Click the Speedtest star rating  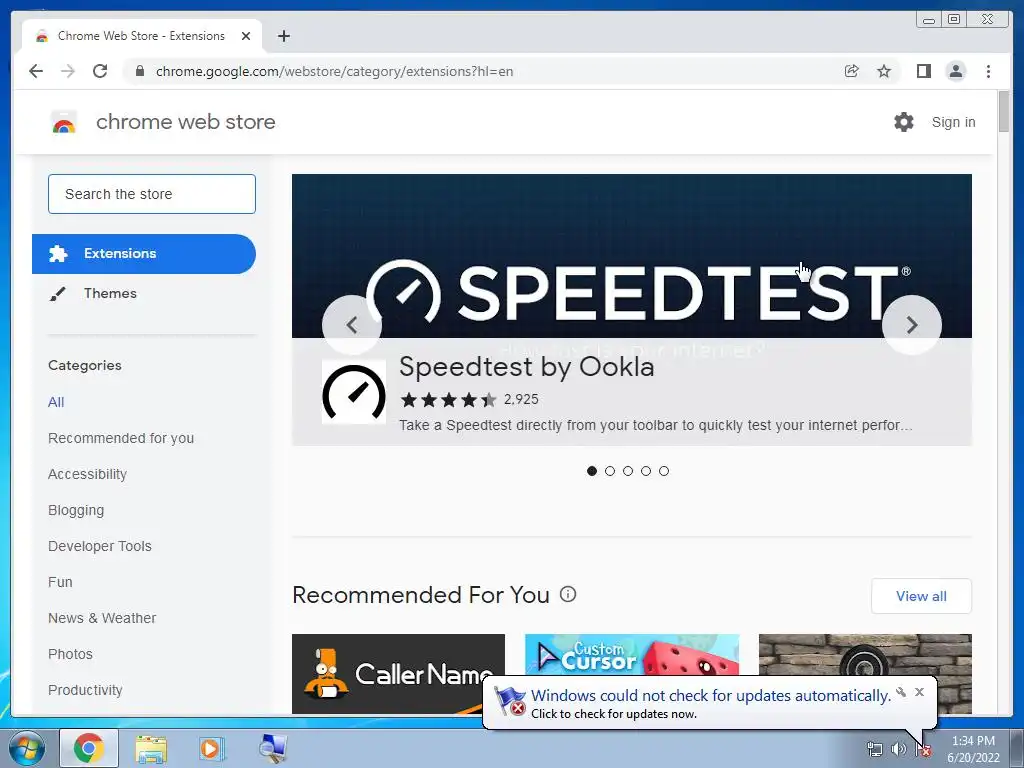pos(449,400)
